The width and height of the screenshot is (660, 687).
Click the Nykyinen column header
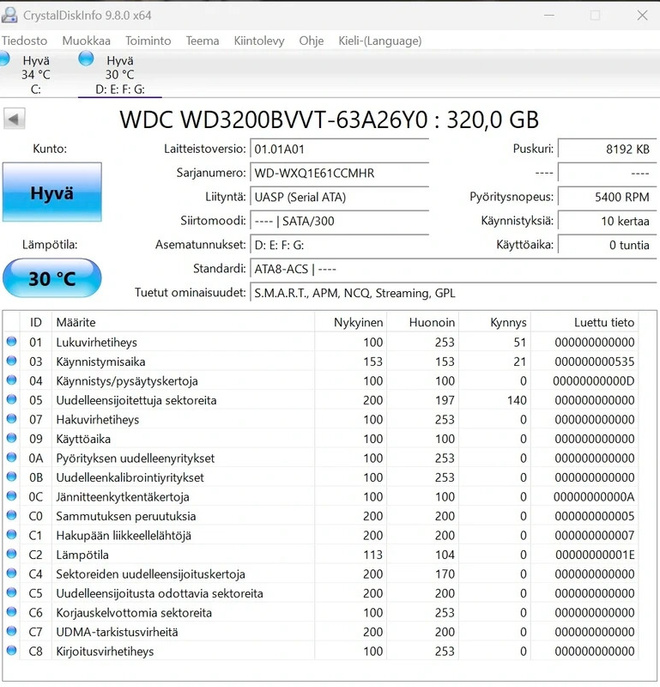point(351,322)
